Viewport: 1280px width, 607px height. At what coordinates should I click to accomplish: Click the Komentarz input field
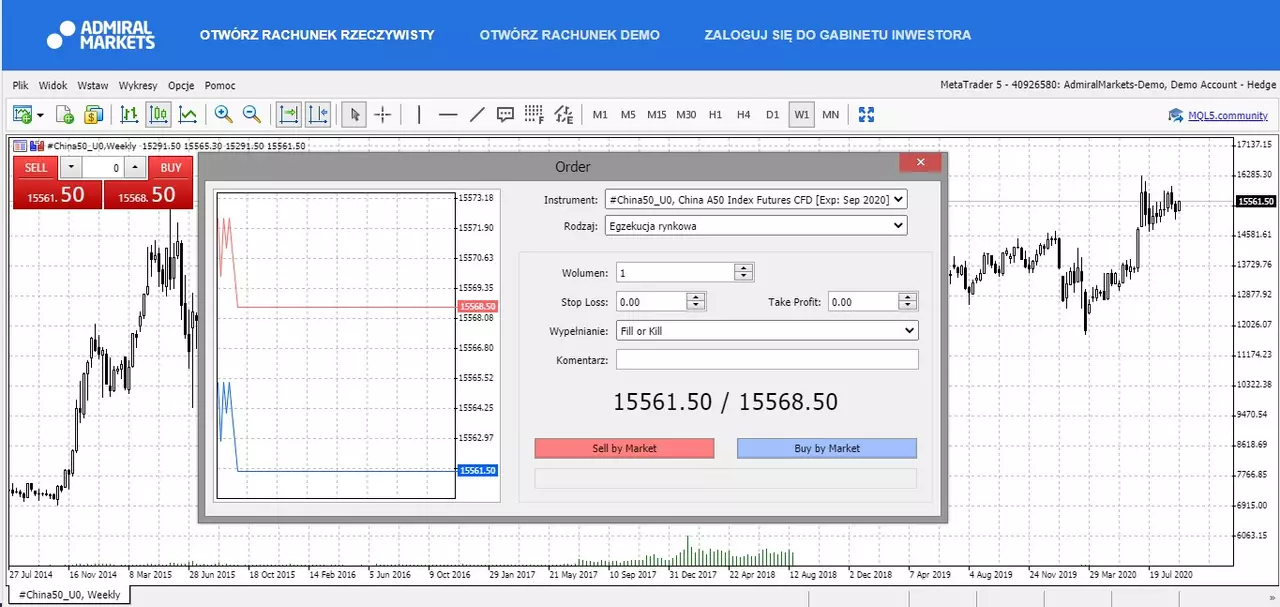pos(767,359)
